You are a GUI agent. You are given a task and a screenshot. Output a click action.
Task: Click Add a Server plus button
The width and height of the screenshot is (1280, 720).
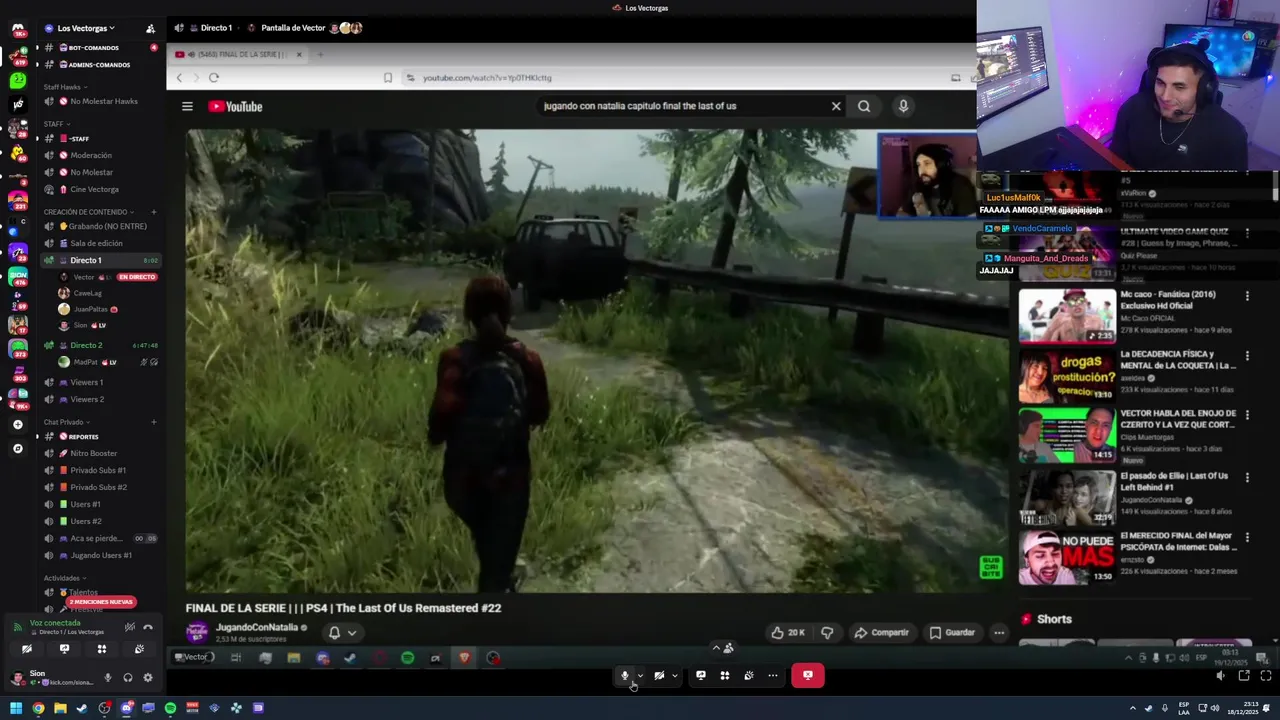click(17, 424)
